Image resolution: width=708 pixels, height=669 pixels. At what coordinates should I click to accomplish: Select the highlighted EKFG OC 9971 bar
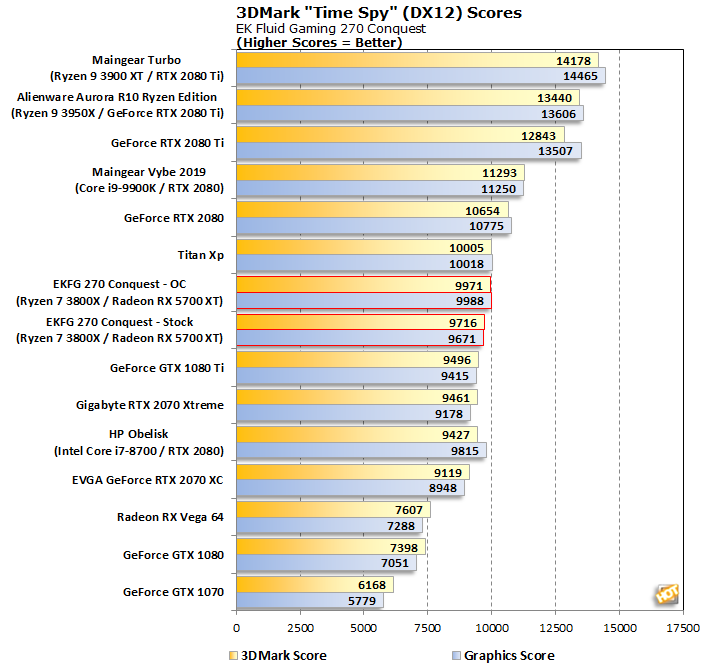[x=363, y=286]
